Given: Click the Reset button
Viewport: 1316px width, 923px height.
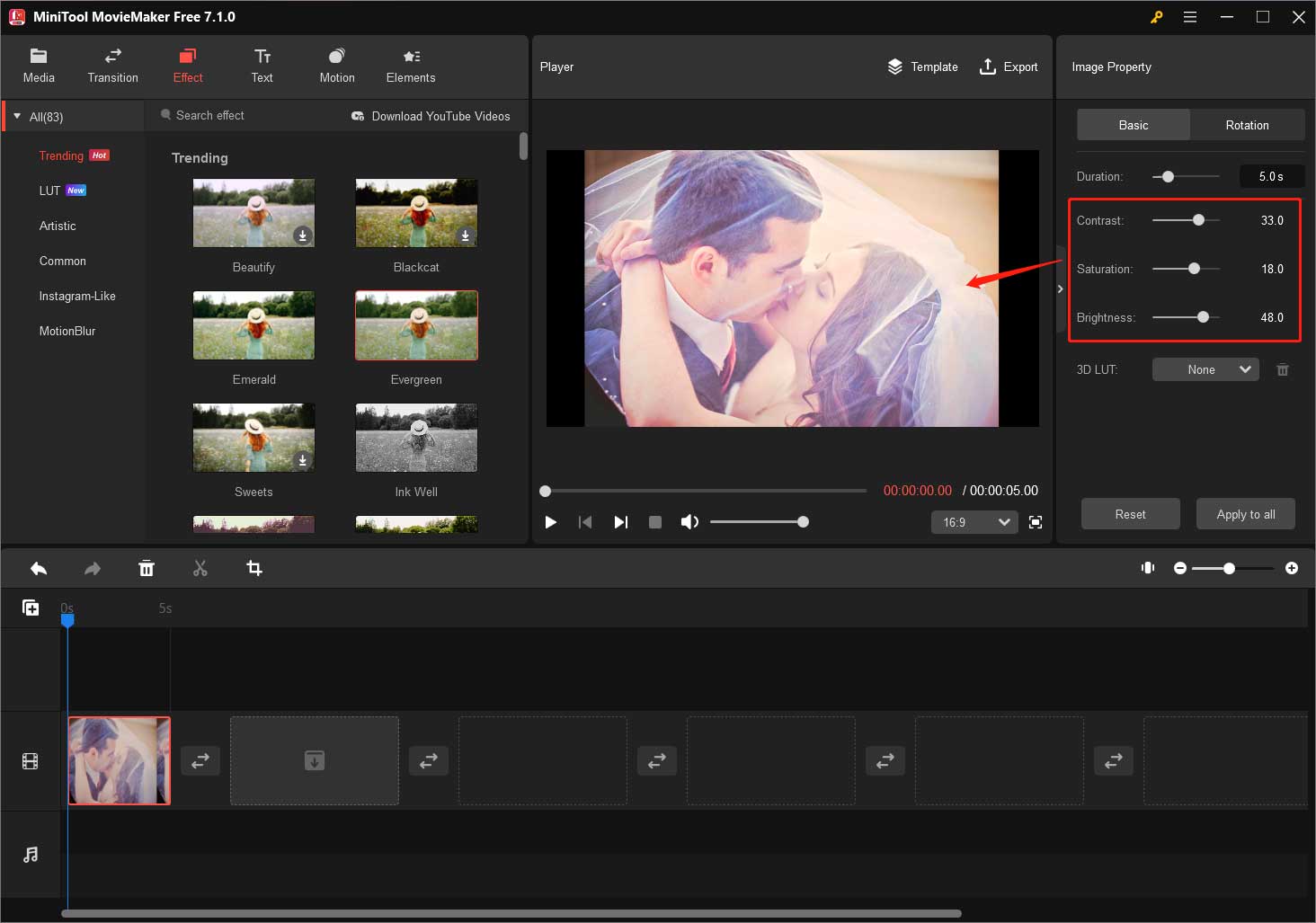Looking at the screenshot, I should pos(1130,513).
